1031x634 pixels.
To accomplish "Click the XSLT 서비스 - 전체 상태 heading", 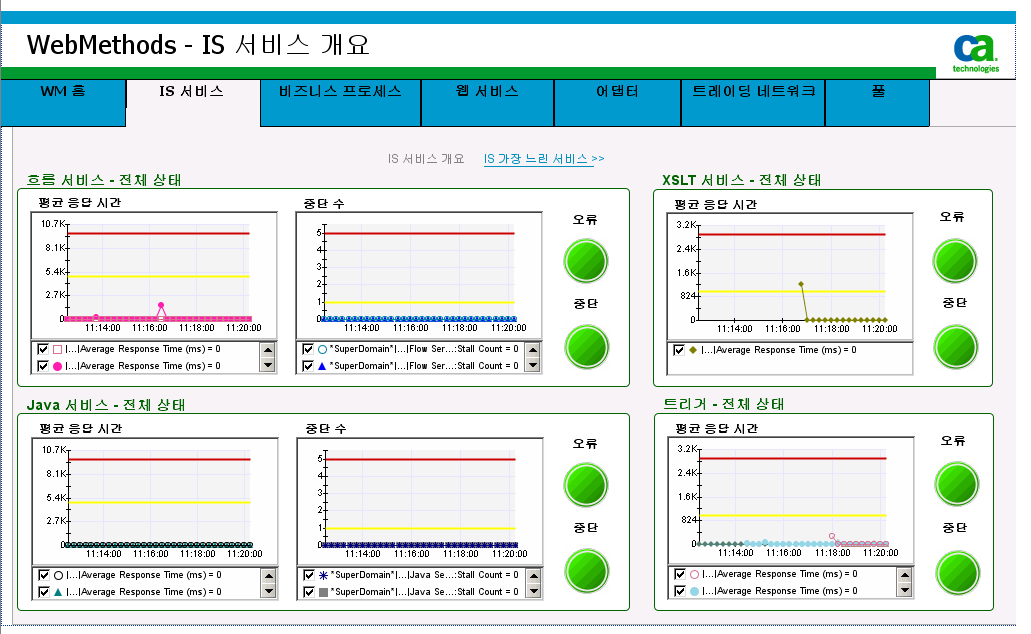I will point(742,180).
